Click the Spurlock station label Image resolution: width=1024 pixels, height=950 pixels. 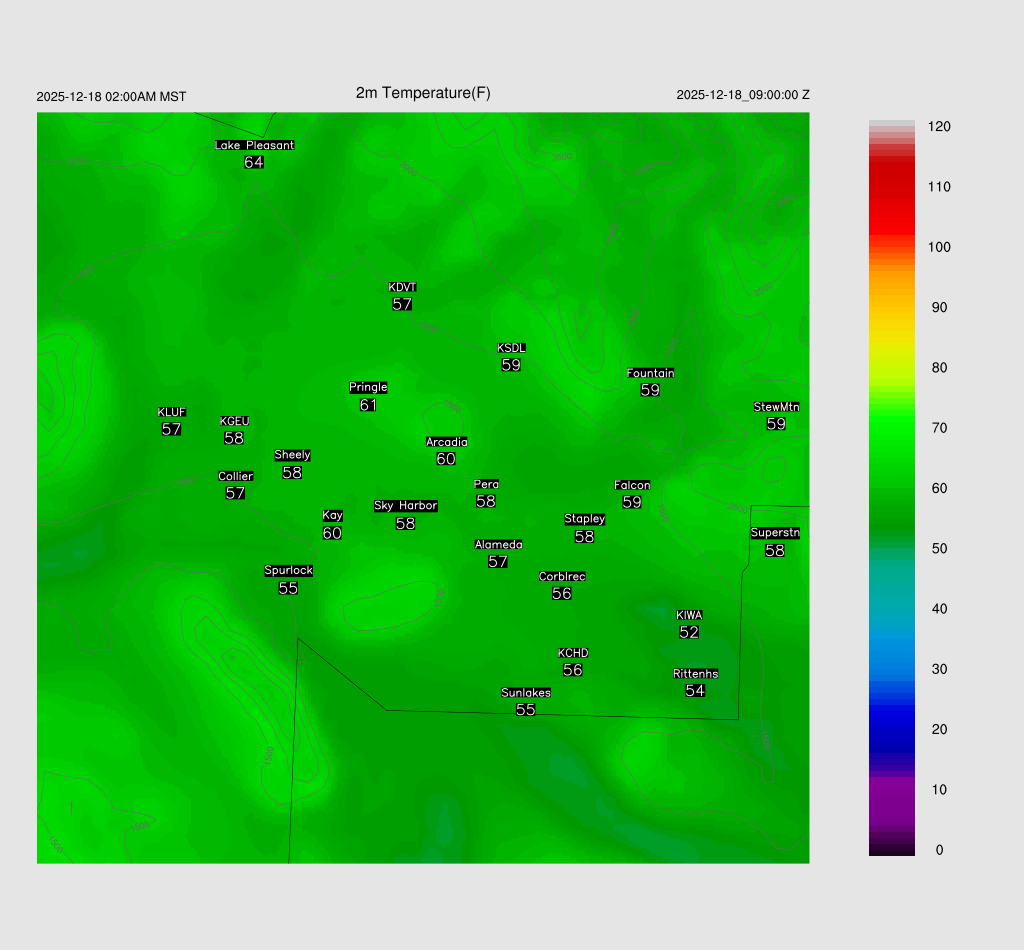[x=288, y=571]
